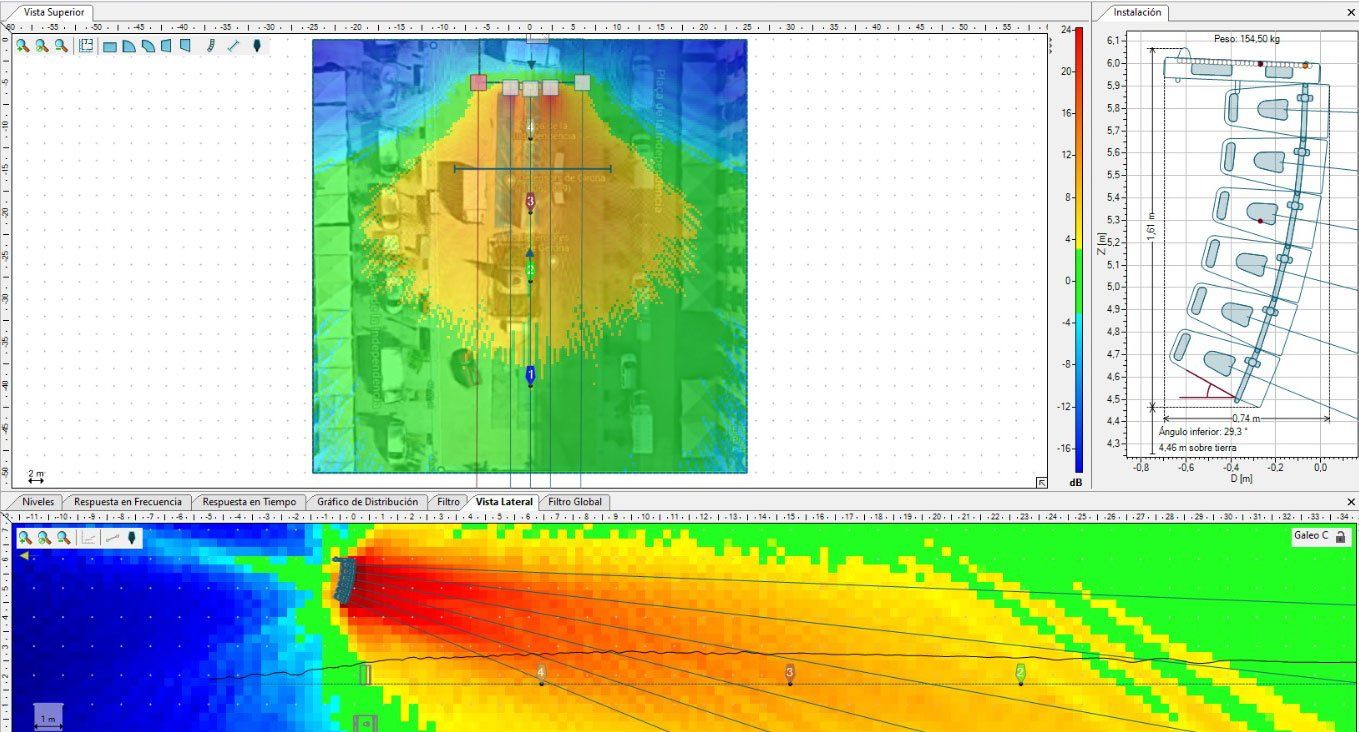The image size is (1359, 732).
Task: Select the rectangular audience area tool
Action: pyautogui.click(x=110, y=46)
